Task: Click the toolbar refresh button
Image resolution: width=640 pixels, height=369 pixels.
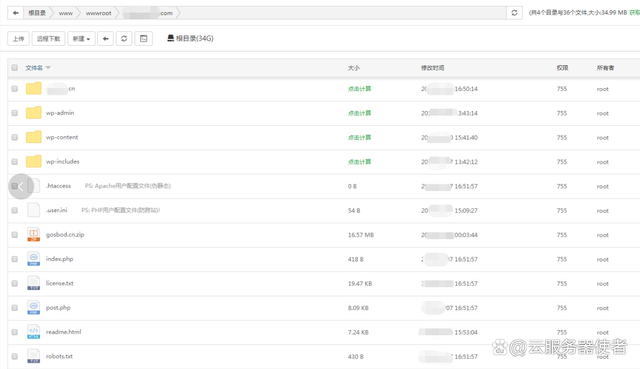Action: click(x=124, y=39)
